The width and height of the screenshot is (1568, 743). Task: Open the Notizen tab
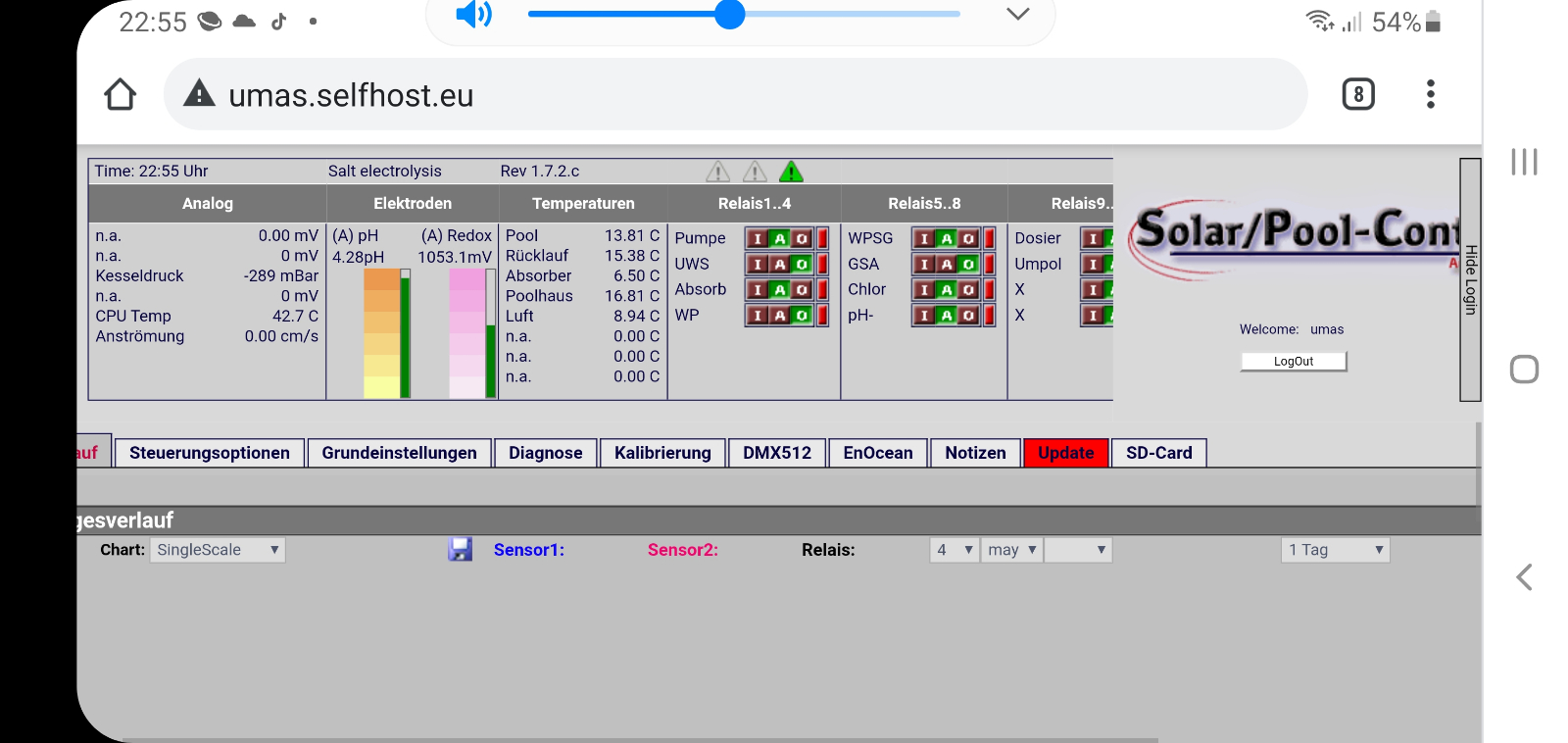pyautogui.click(x=976, y=453)
